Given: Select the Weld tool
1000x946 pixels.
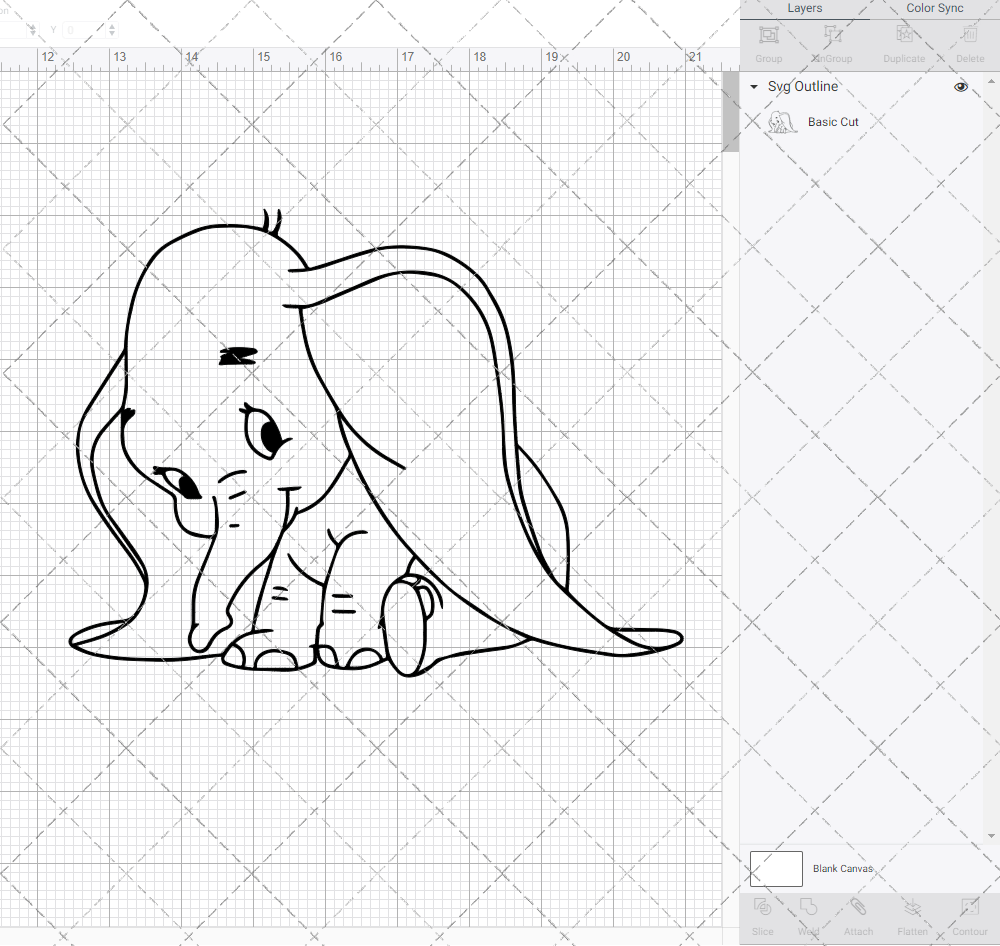Looking at the screenshot, I should (x=808, y=915).
